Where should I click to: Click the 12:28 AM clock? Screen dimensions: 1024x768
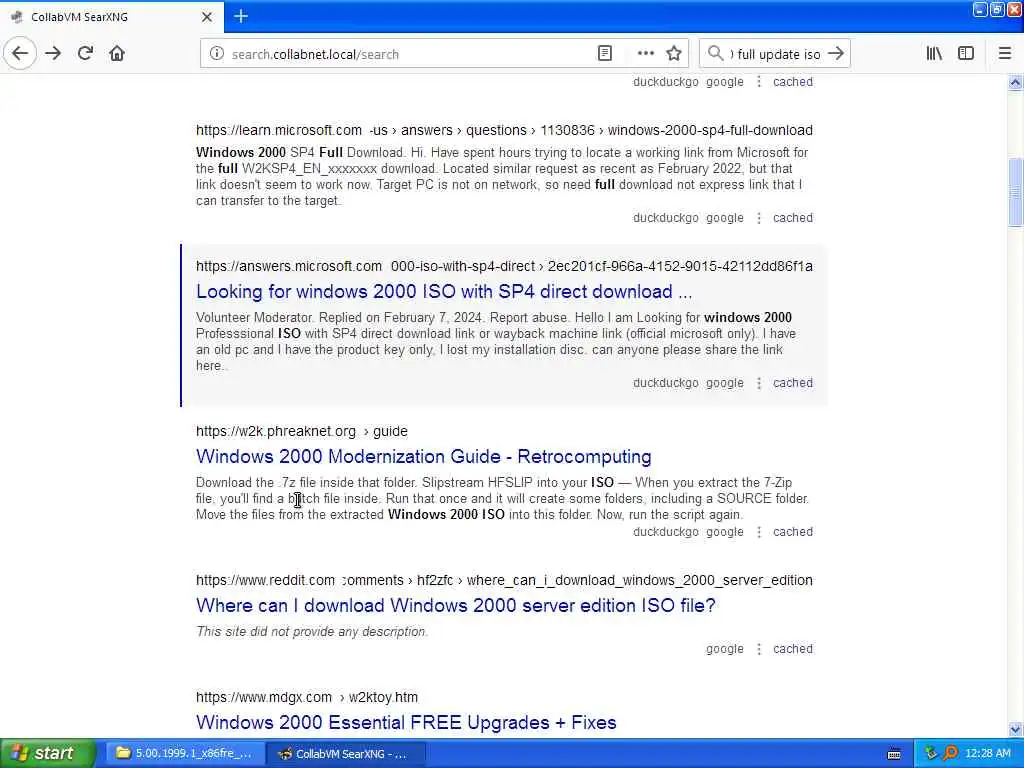click(x=987, y=754)
